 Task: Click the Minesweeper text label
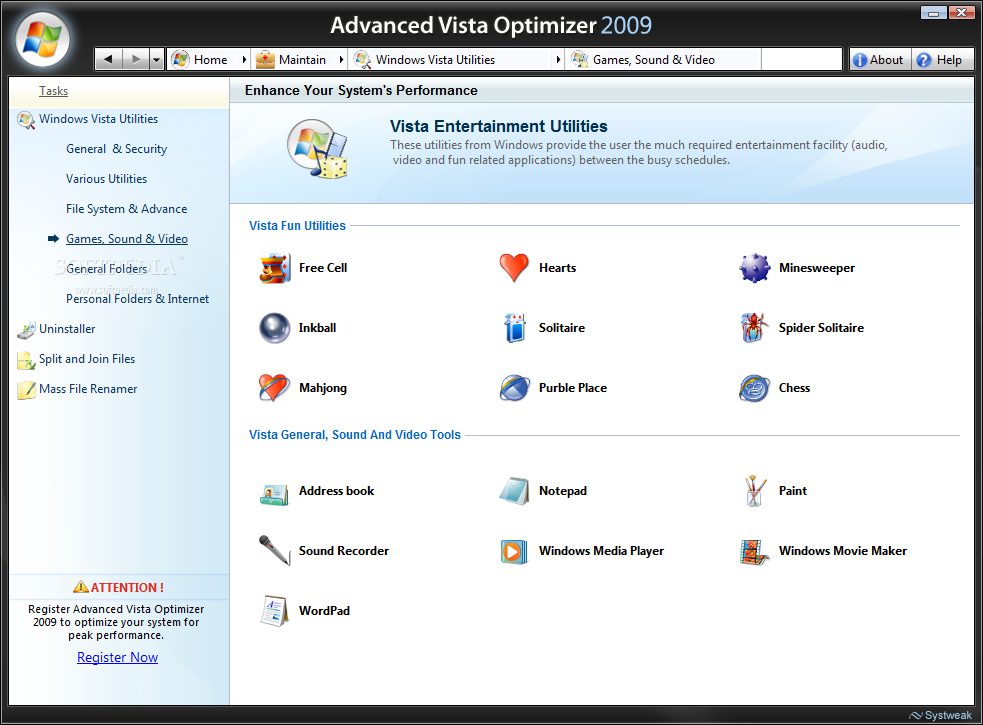point(817,268)
